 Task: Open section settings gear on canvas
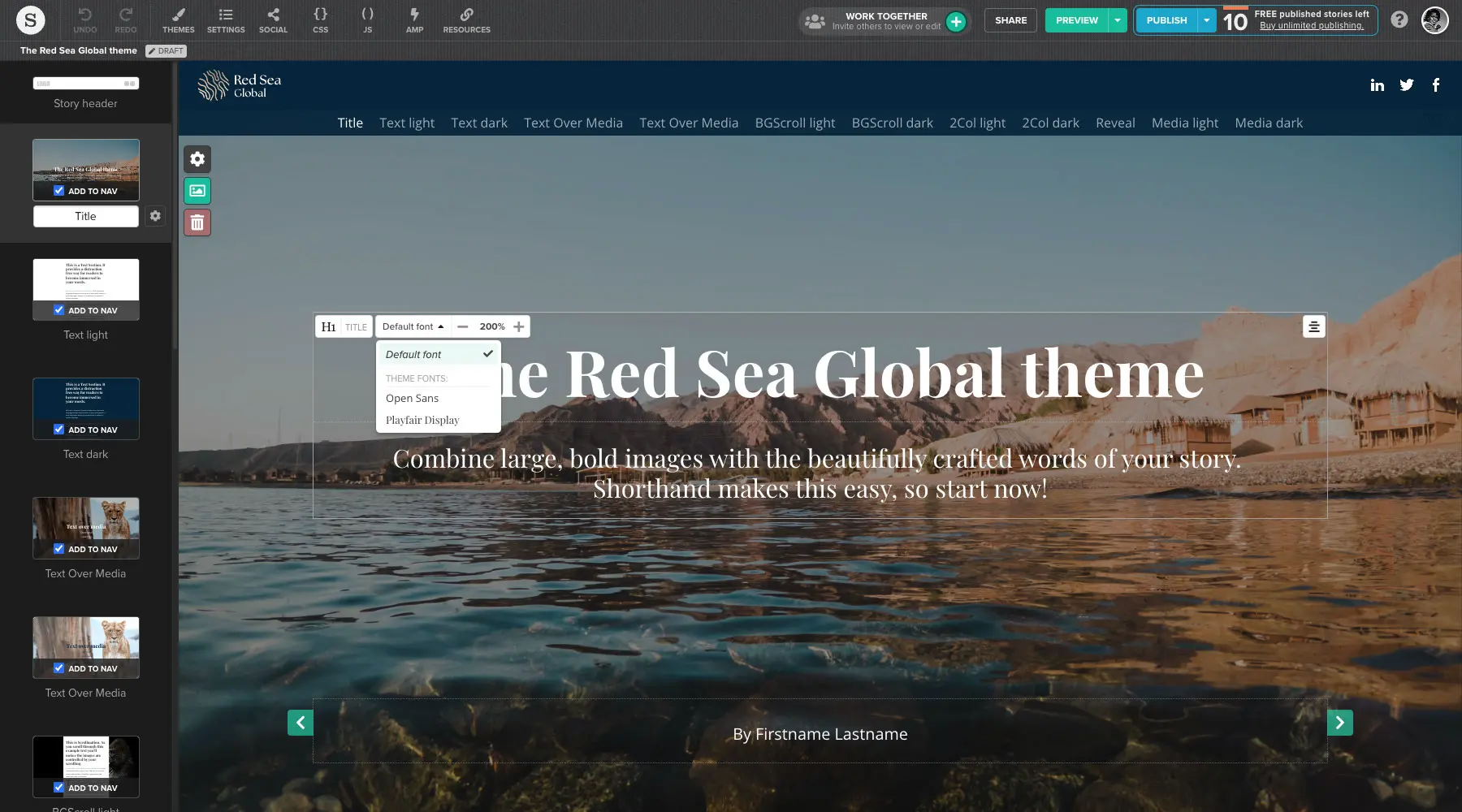click(197, 159)
